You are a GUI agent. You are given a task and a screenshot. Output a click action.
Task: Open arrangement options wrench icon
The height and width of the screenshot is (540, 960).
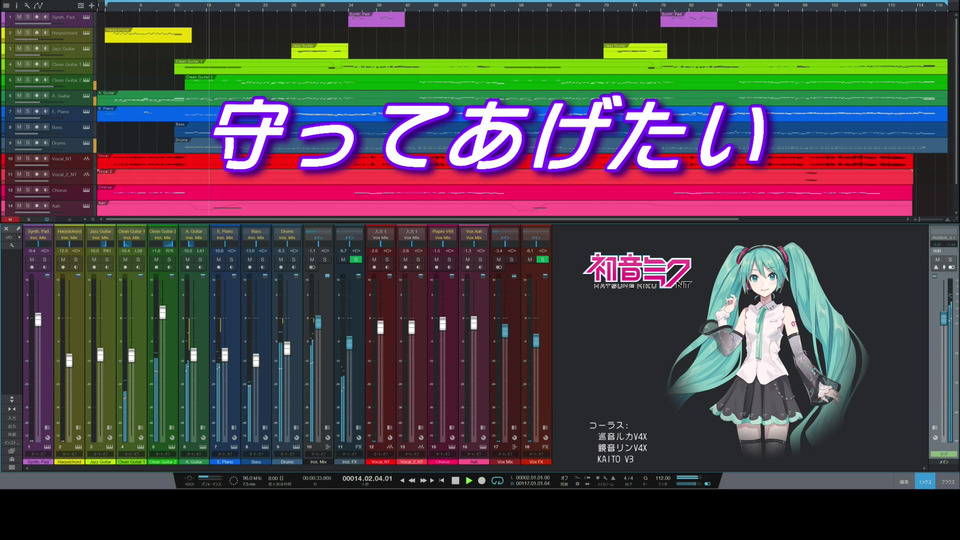click(x=27, y=5)
